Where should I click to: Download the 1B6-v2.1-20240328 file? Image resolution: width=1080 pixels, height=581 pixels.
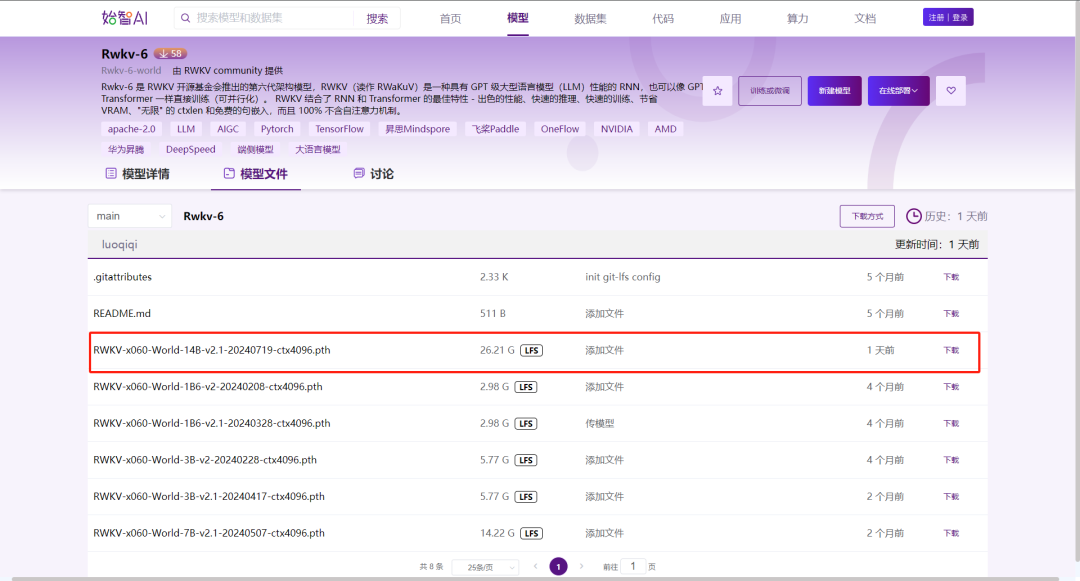tap(951, 423)
